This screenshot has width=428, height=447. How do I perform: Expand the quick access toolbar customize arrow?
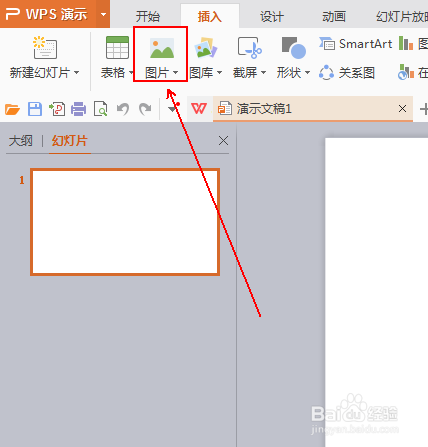point(172,109)
